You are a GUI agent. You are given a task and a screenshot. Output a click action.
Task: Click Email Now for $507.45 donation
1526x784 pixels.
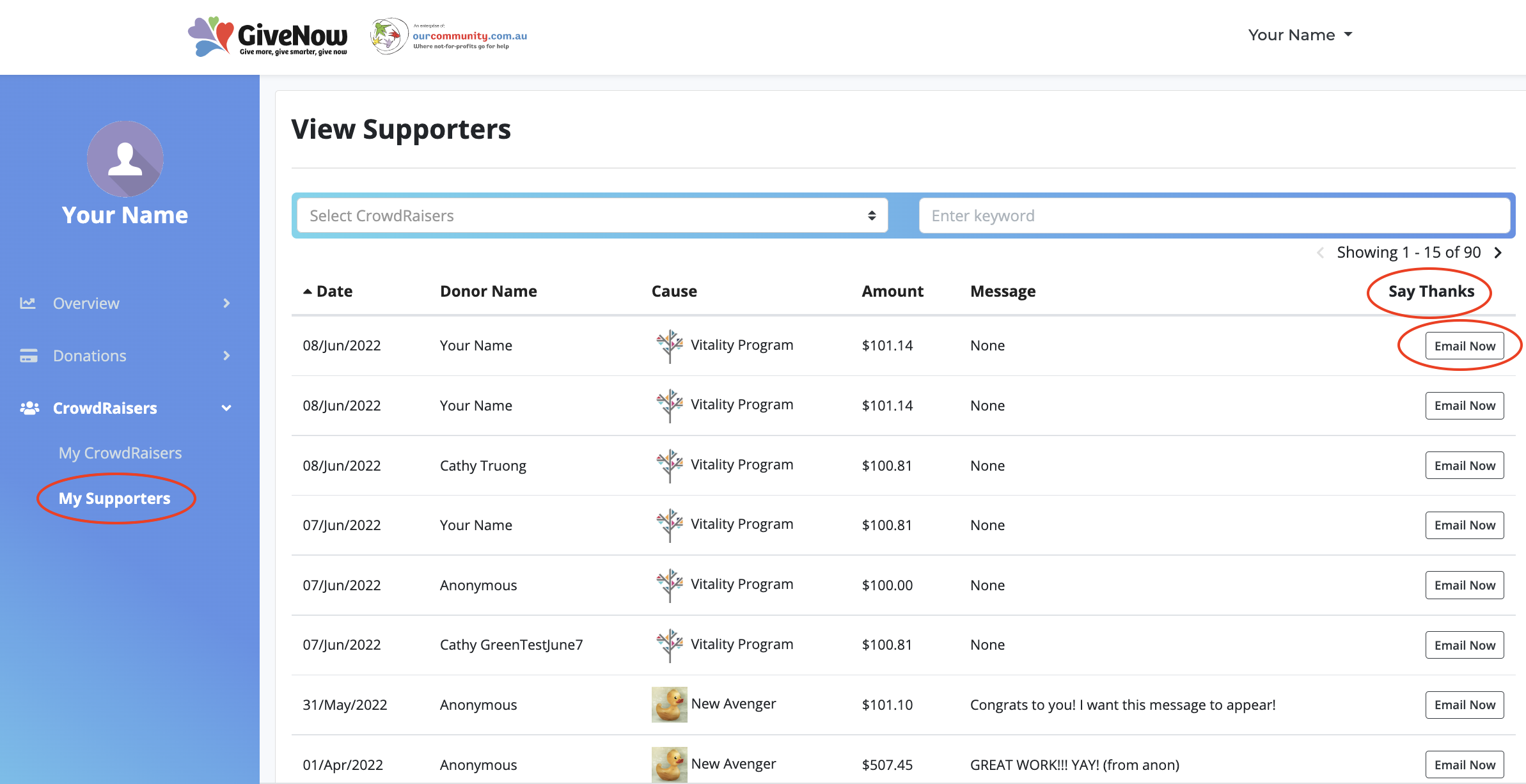coord(1465,765)
